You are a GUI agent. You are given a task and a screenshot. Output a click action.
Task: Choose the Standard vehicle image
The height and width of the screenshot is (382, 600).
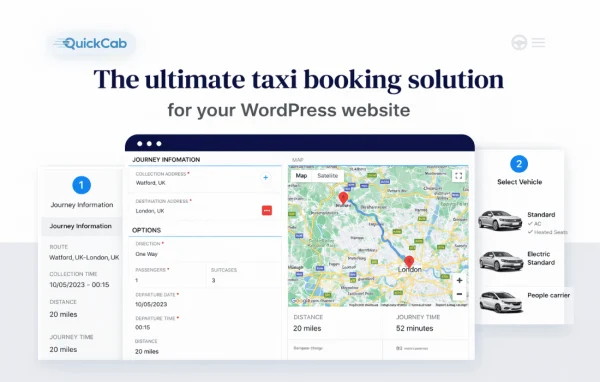point(500,221)
